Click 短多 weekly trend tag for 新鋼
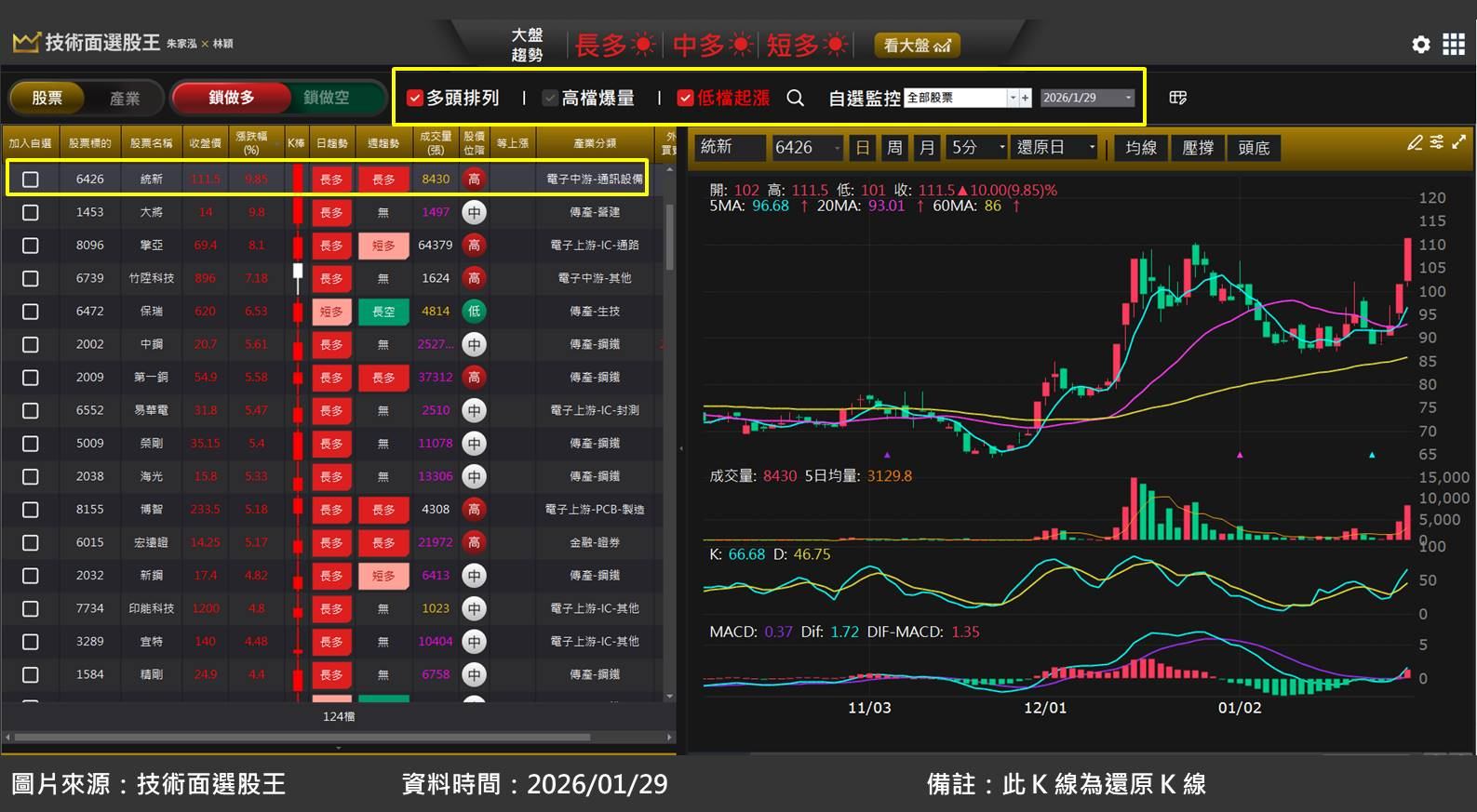 pos(383,576)
